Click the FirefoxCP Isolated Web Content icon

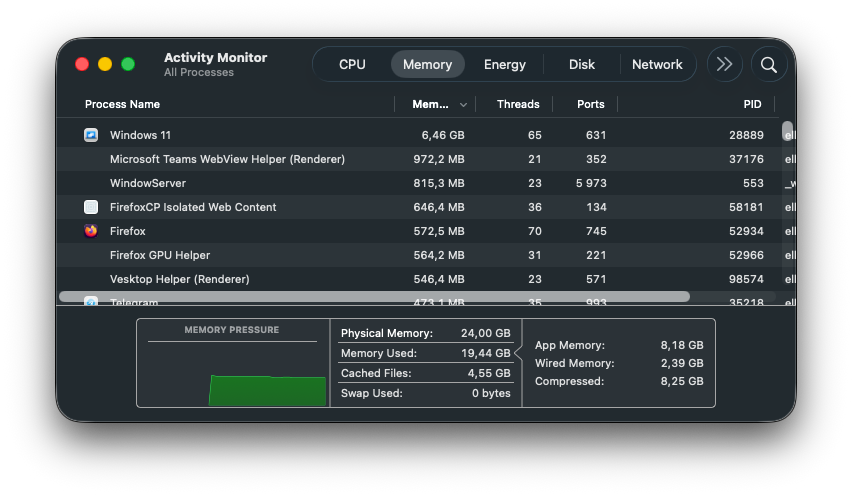point(91,207)
